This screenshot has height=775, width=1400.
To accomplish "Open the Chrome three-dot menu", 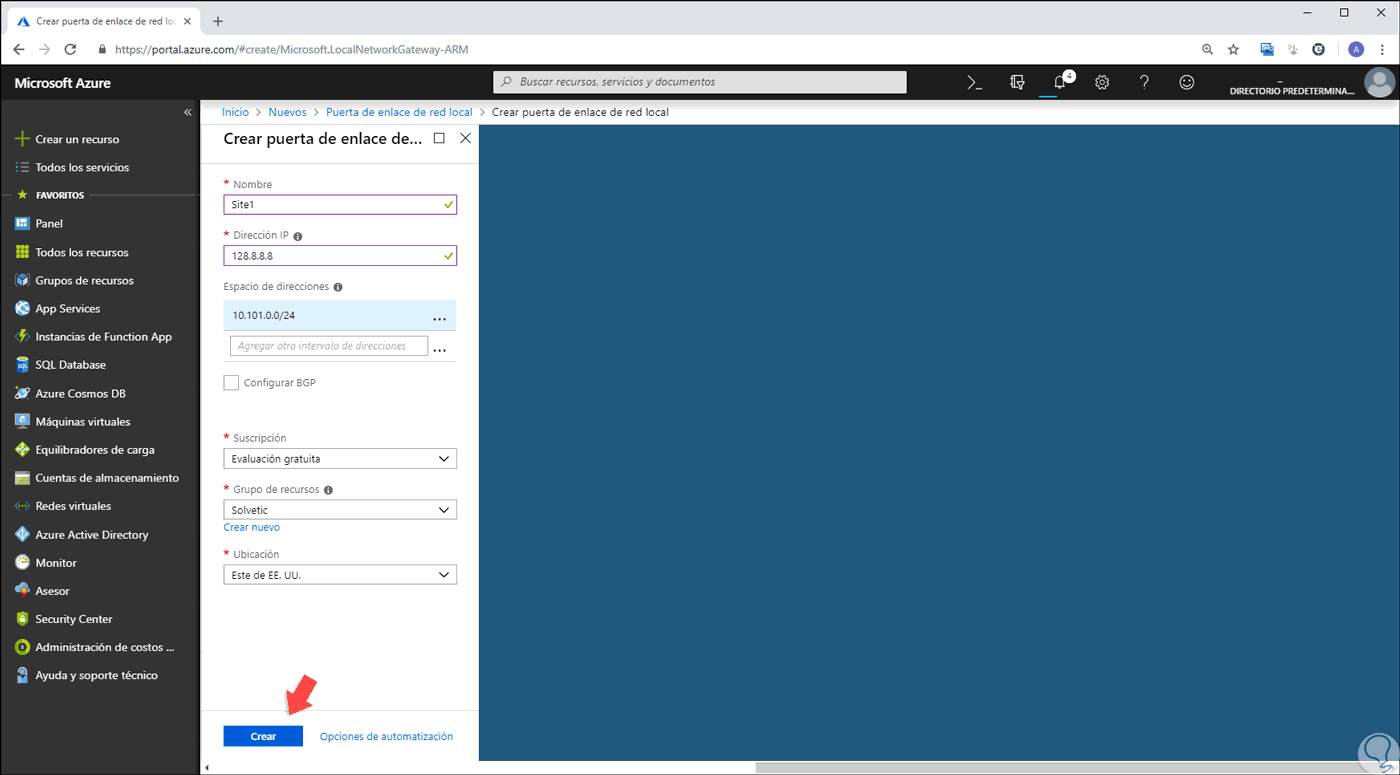I will [1383, 49].
